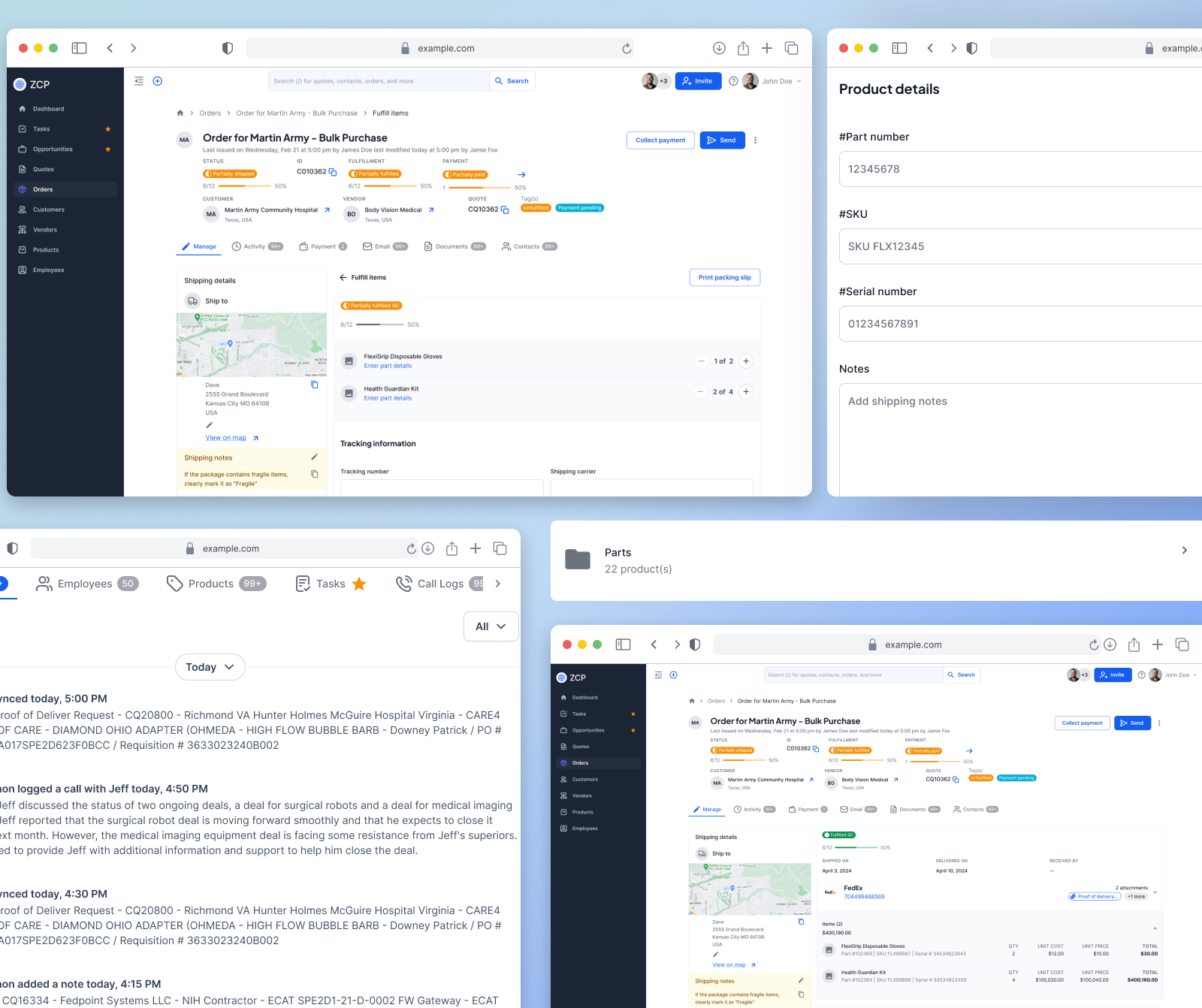
Task: Select Customers in the left sidebar
Action: tap(48, 209)
